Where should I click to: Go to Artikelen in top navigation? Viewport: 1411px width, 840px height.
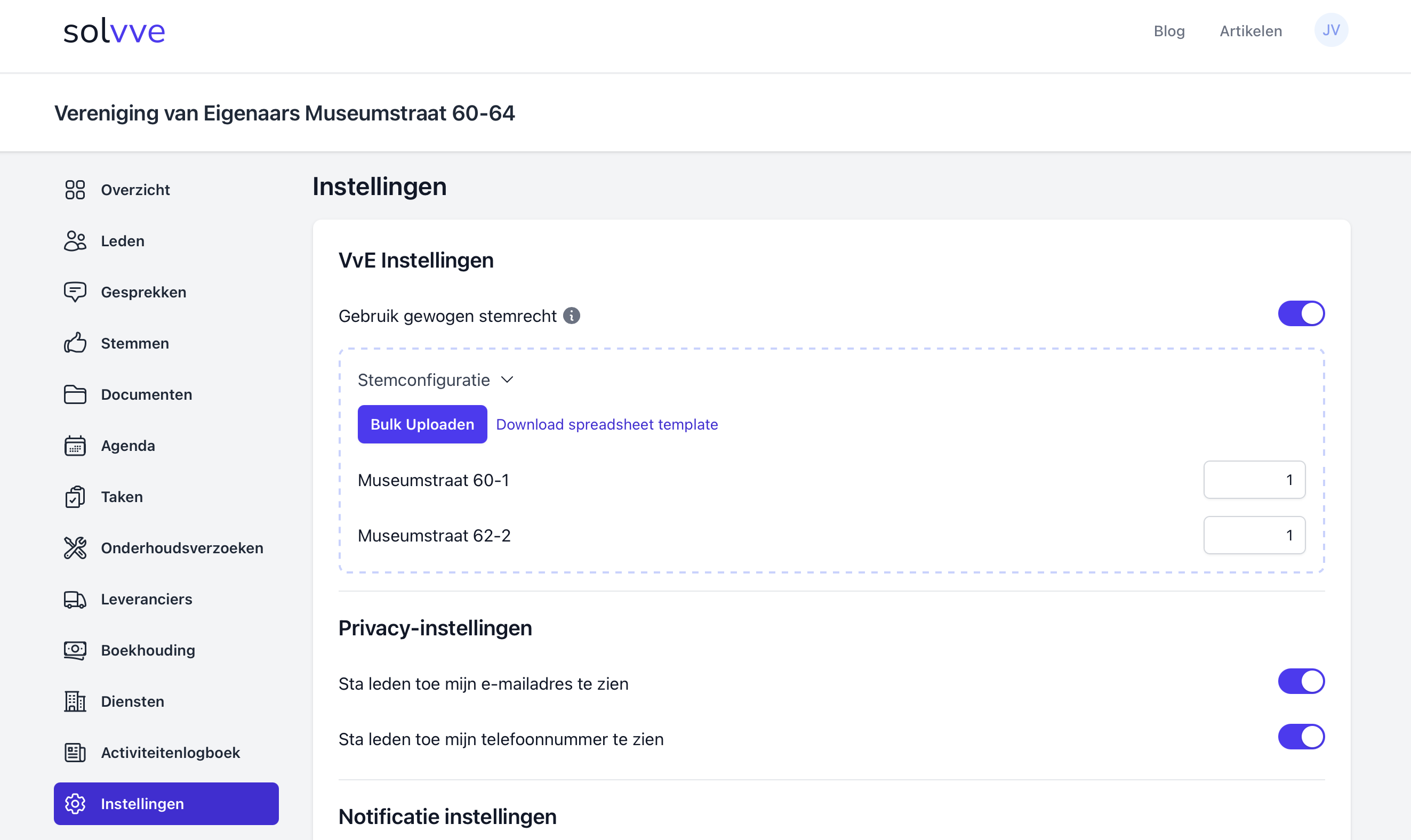point(1250,31)
